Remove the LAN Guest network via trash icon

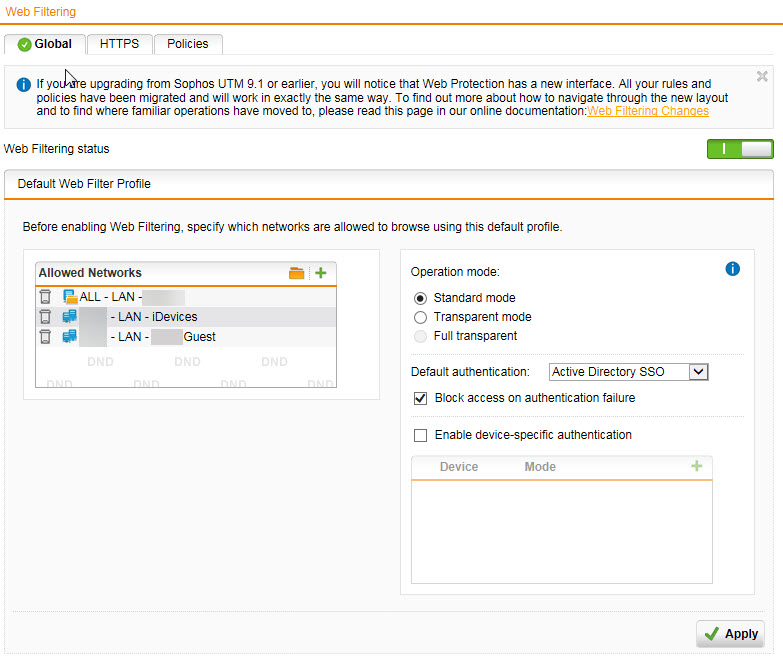(x=45, y=337)
